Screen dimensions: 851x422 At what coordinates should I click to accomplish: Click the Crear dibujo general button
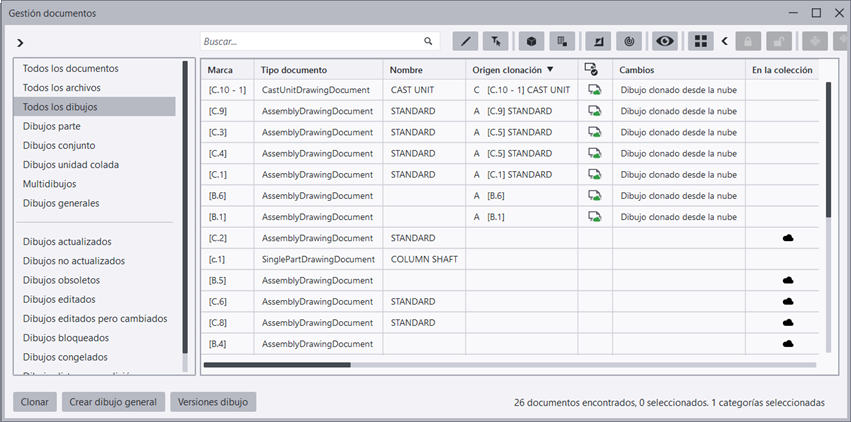point(113,402)
